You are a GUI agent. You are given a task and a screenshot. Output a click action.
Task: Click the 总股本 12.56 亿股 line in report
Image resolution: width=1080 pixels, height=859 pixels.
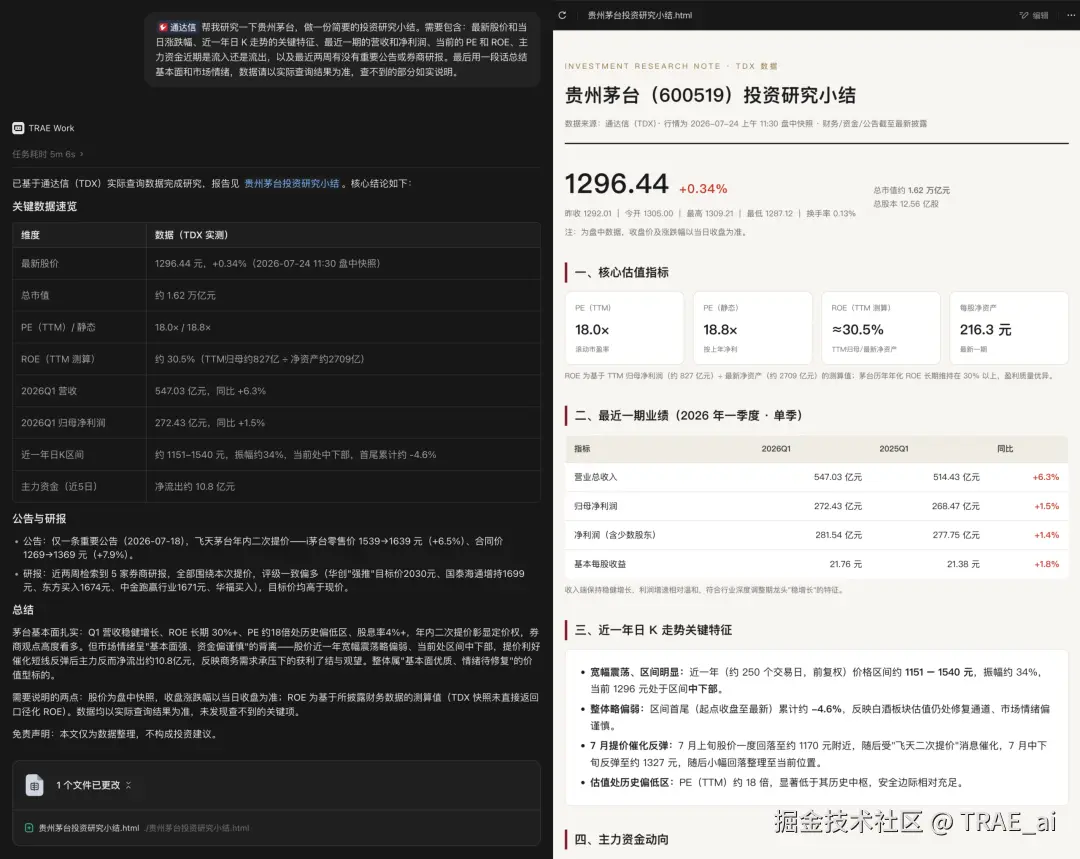click(x=906, y=204)
